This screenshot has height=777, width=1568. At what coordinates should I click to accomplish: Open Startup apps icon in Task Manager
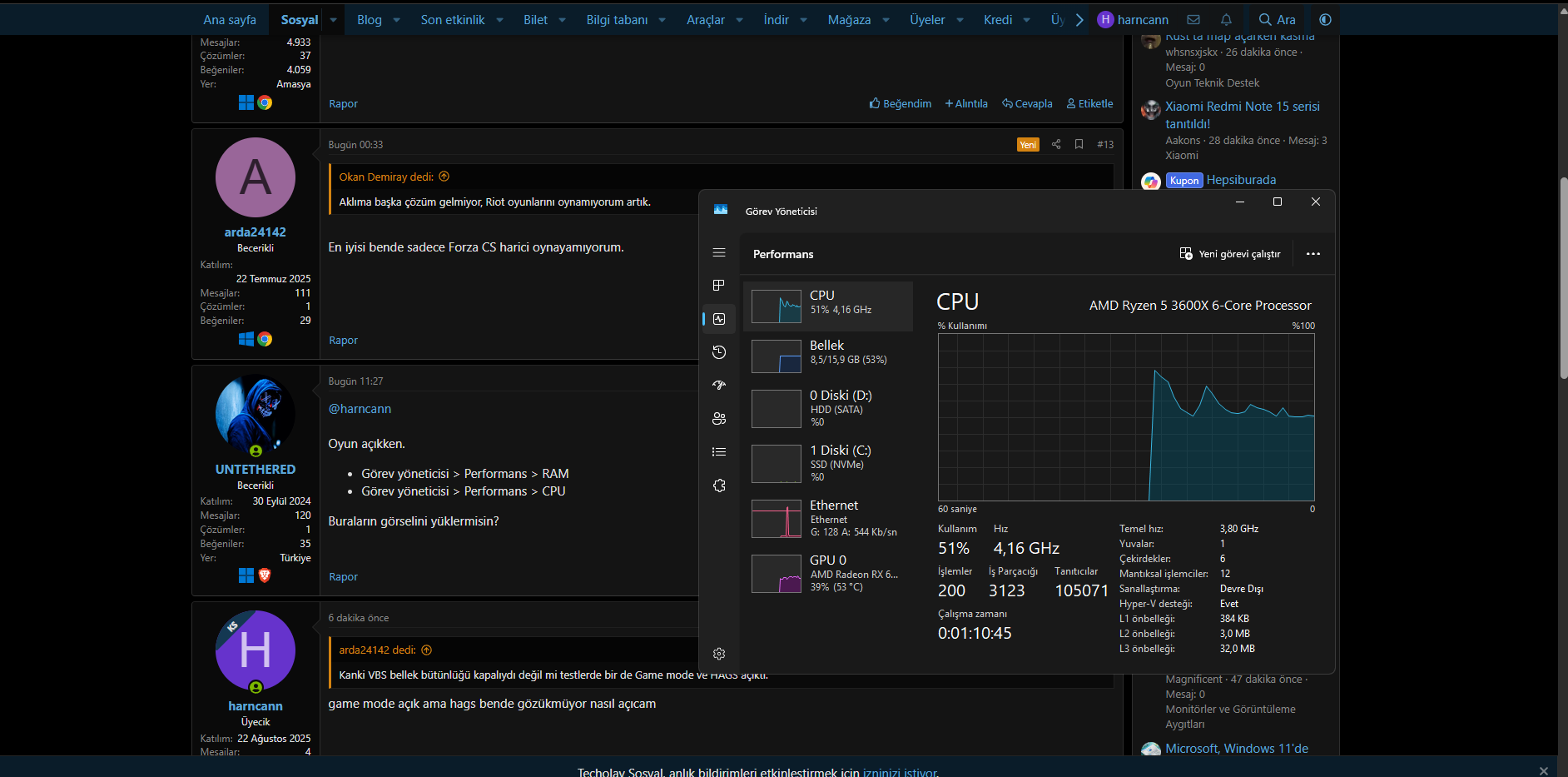point(719,386)
